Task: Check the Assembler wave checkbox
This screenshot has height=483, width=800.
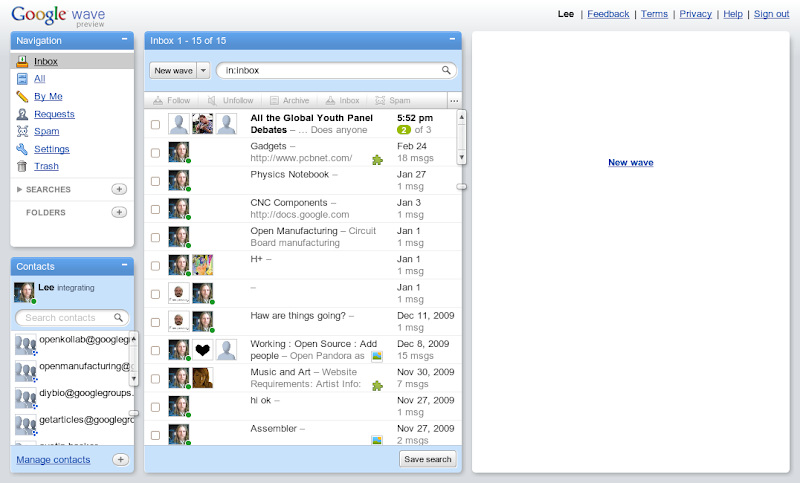Action: (156, 435)
